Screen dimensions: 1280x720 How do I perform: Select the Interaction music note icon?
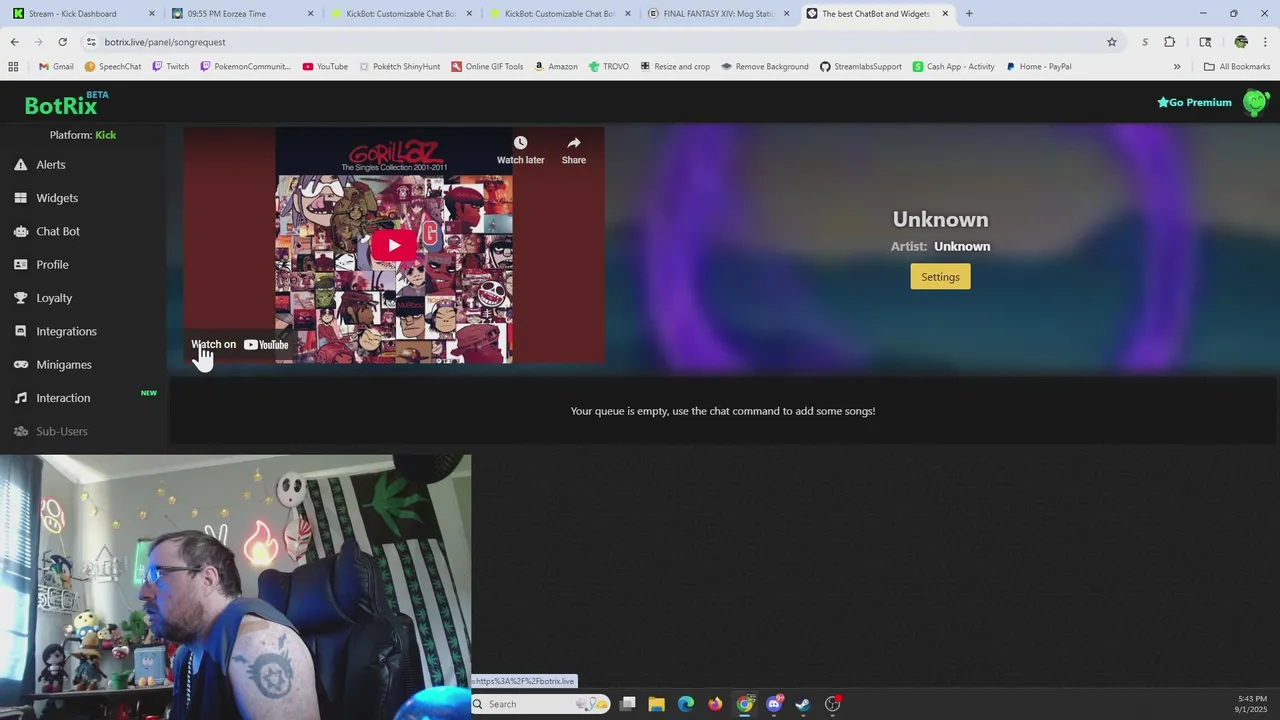point(20,398)
